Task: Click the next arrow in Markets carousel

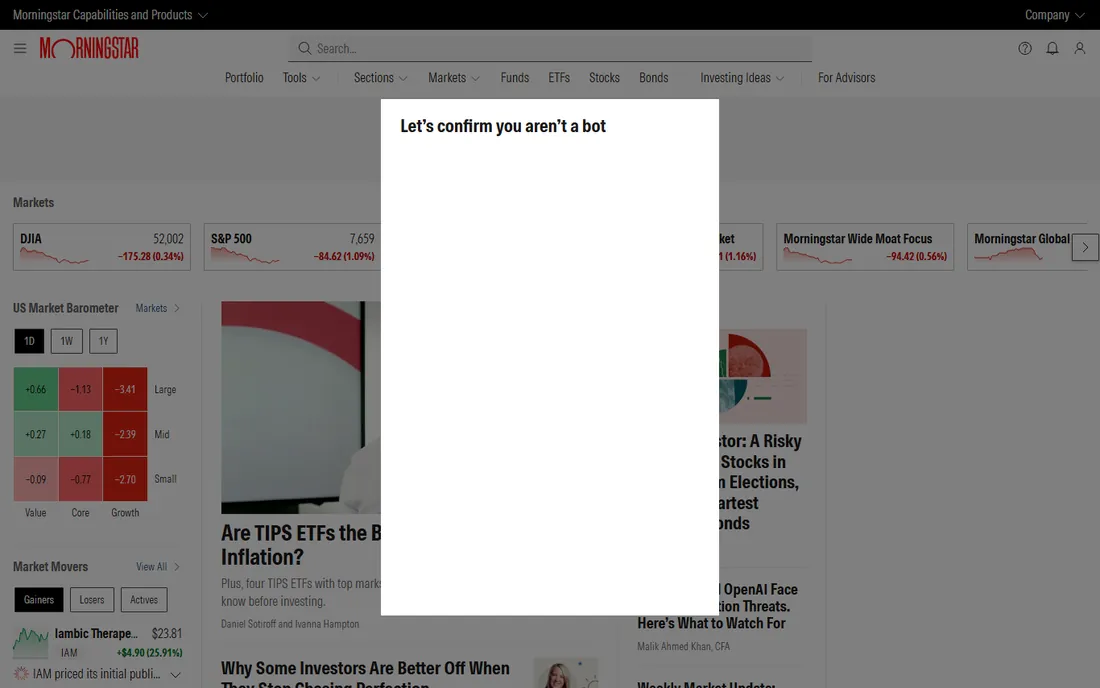Action: (1085, 248)
